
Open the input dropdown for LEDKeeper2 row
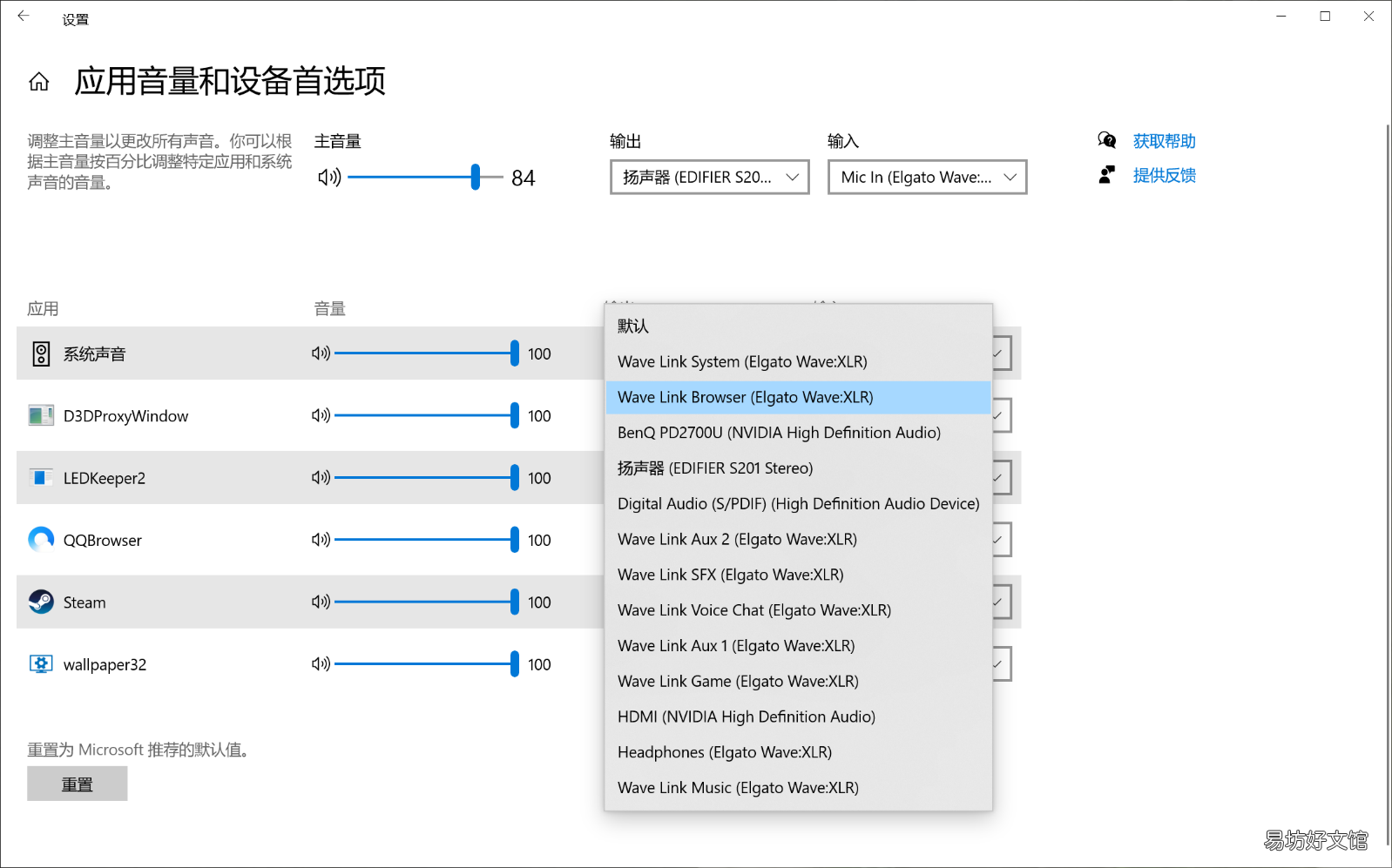pyautogui.click(x=1002, y=477)
